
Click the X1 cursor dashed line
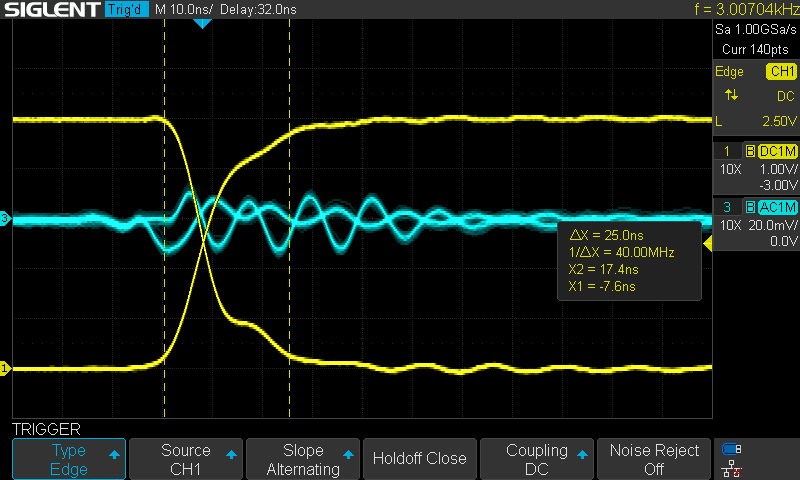click(x=164, y=300)
